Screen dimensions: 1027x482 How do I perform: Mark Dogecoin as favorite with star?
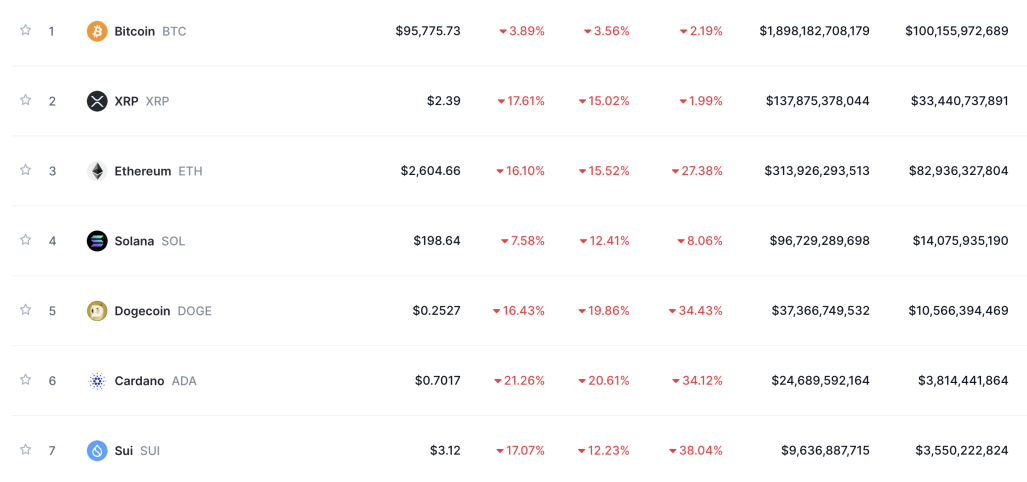click(26, 309)
